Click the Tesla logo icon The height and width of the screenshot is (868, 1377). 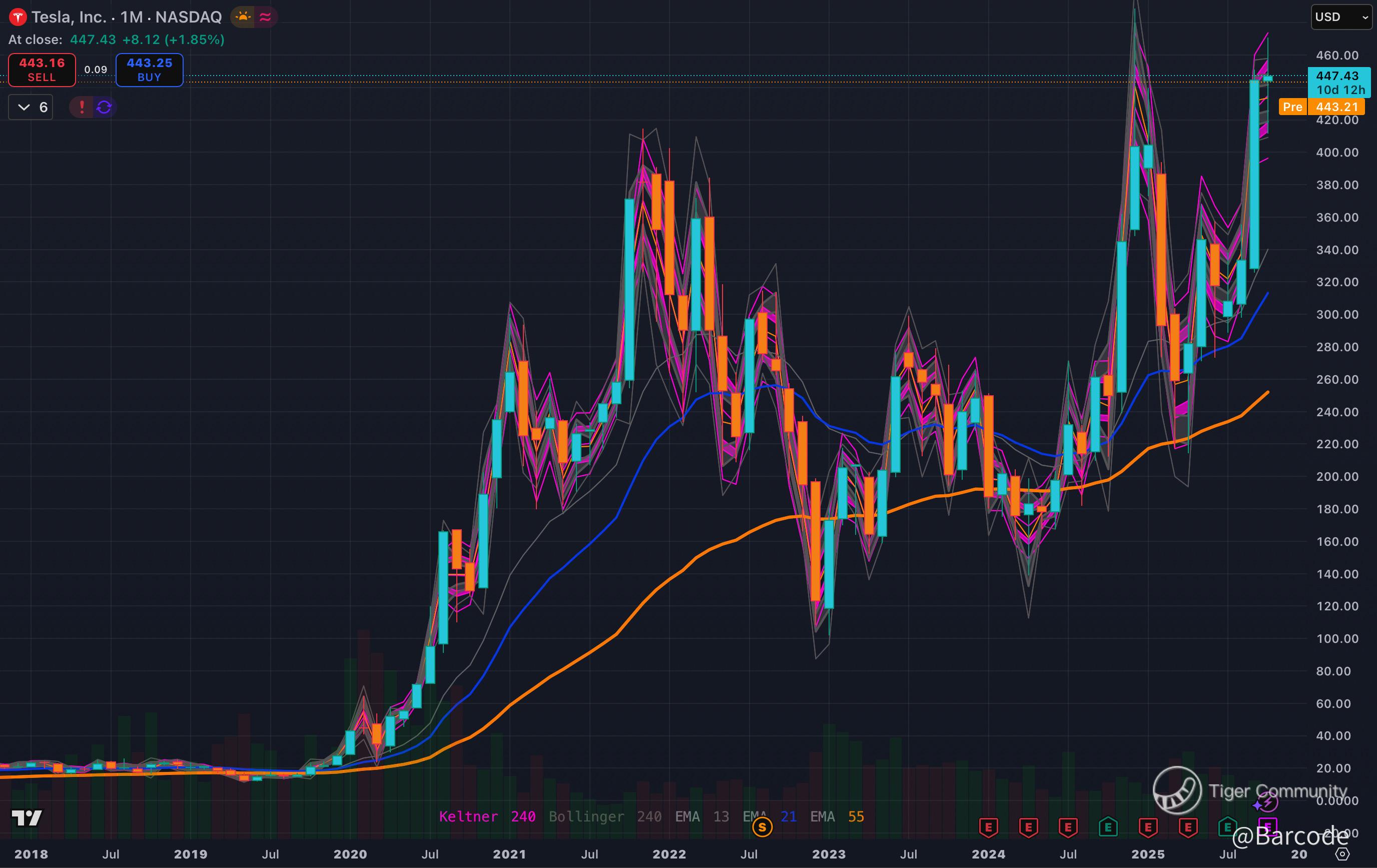(18, 17)
